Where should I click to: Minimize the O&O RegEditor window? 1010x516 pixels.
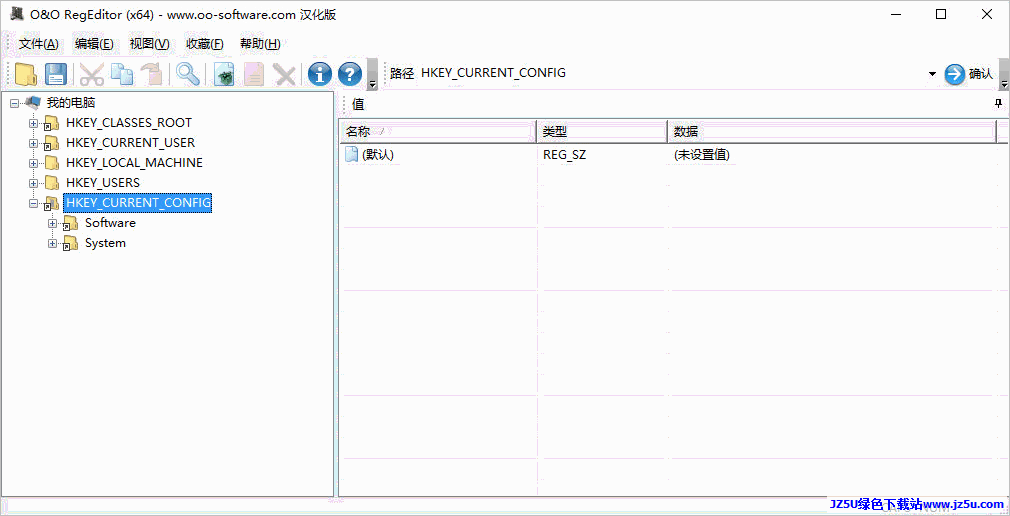(x=895, y=15)
